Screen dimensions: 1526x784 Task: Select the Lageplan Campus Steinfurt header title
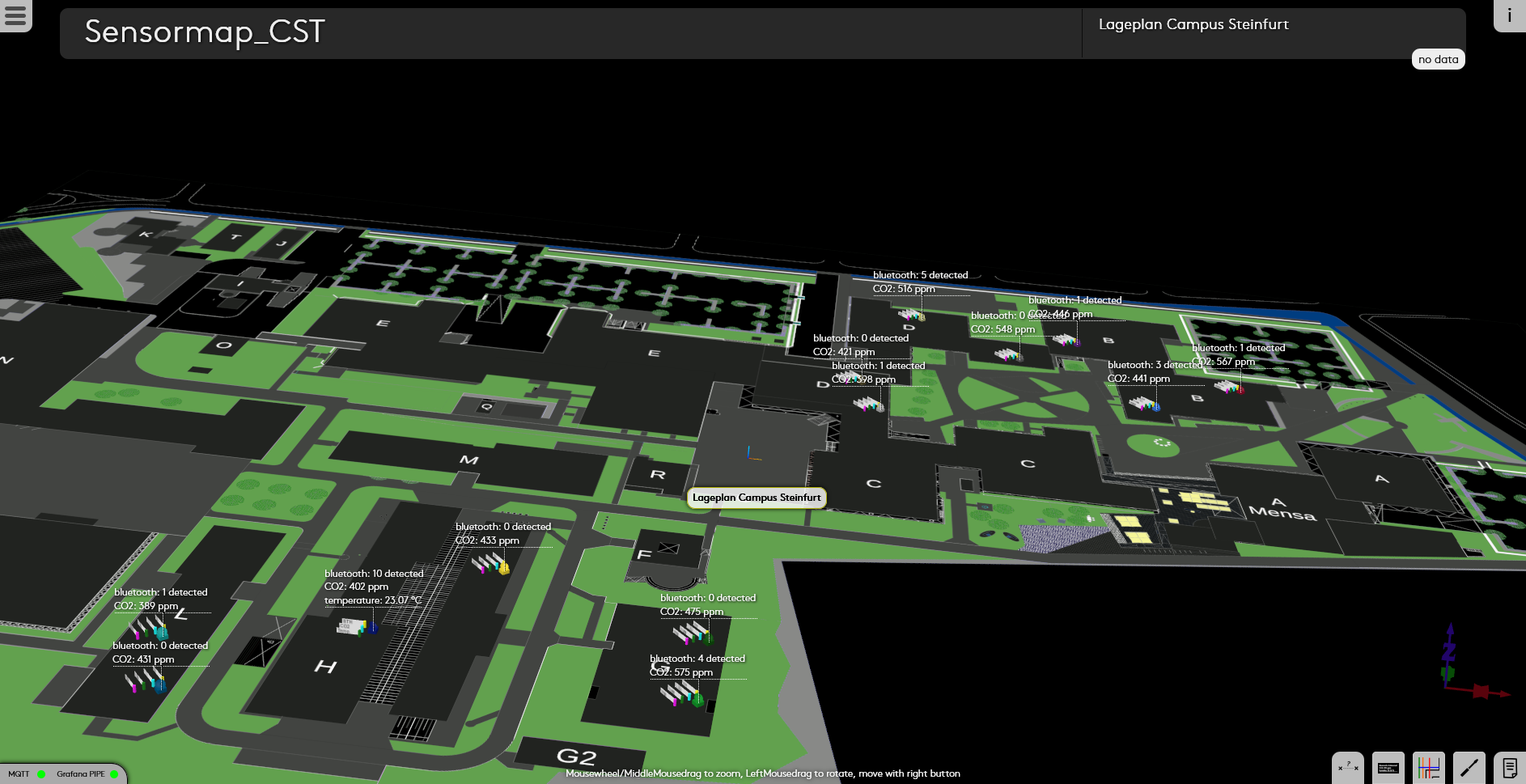[1193, 24]
